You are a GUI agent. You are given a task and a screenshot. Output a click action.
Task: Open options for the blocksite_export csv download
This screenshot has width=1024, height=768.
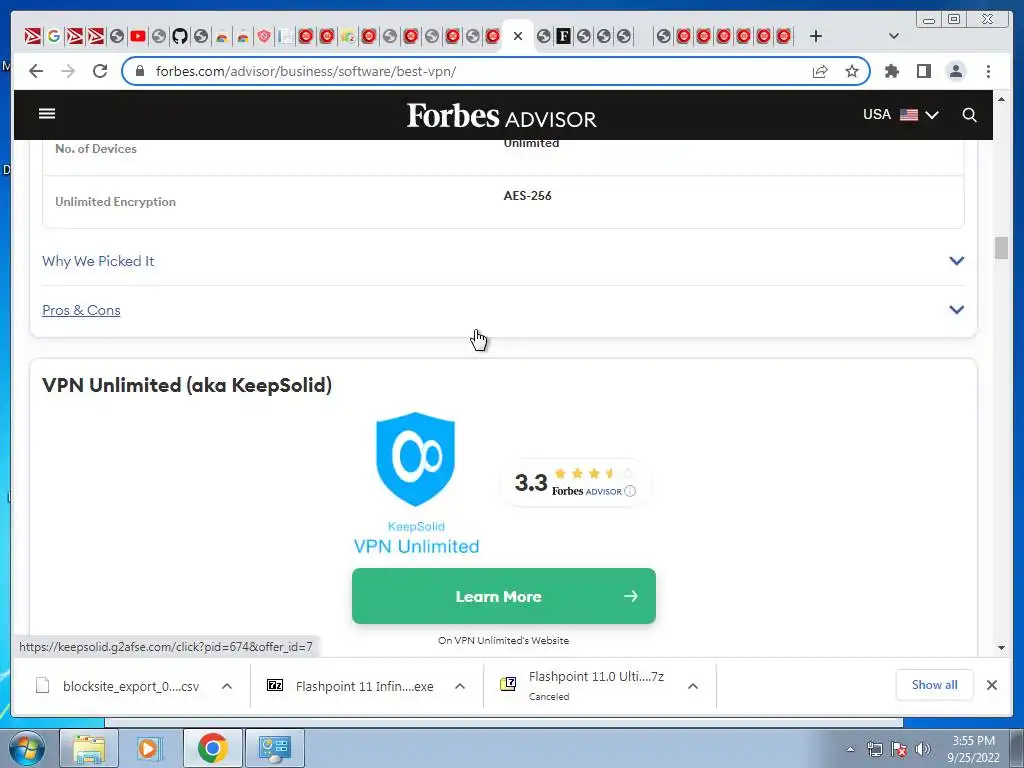[227, 686]
